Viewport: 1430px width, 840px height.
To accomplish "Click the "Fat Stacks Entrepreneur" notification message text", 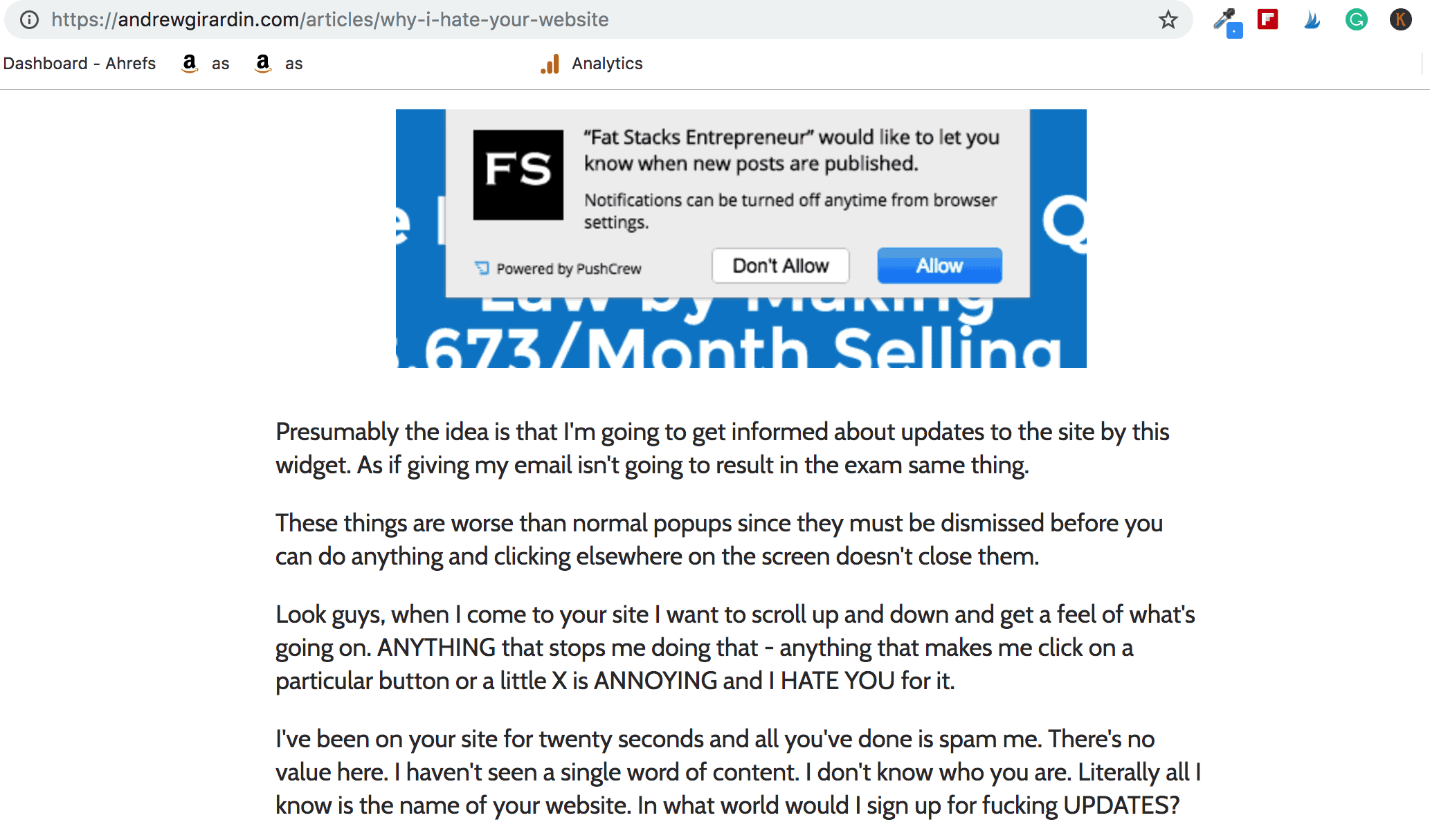I will [791, 150].
